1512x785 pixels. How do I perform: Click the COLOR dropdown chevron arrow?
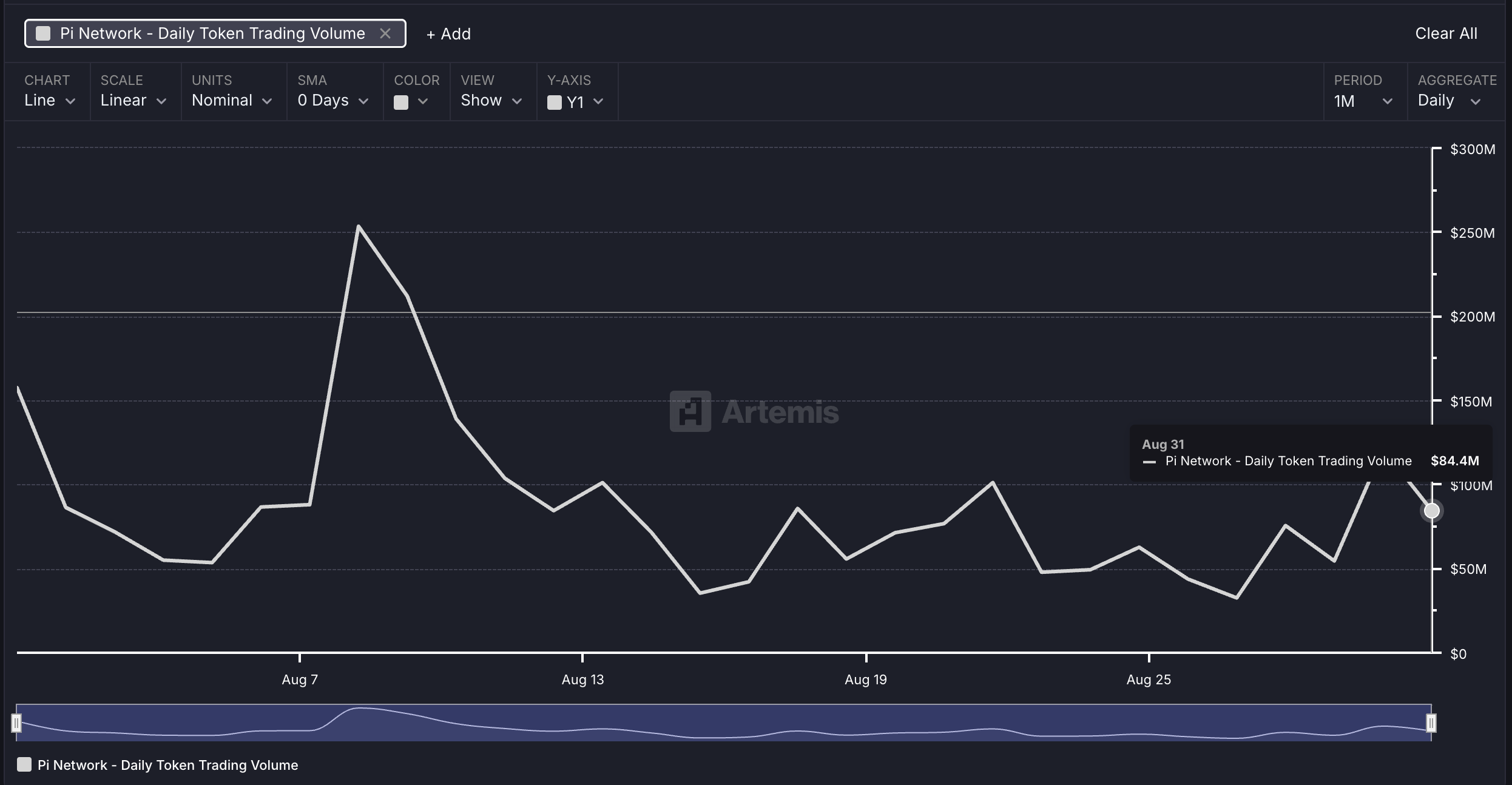pos(424,101)
